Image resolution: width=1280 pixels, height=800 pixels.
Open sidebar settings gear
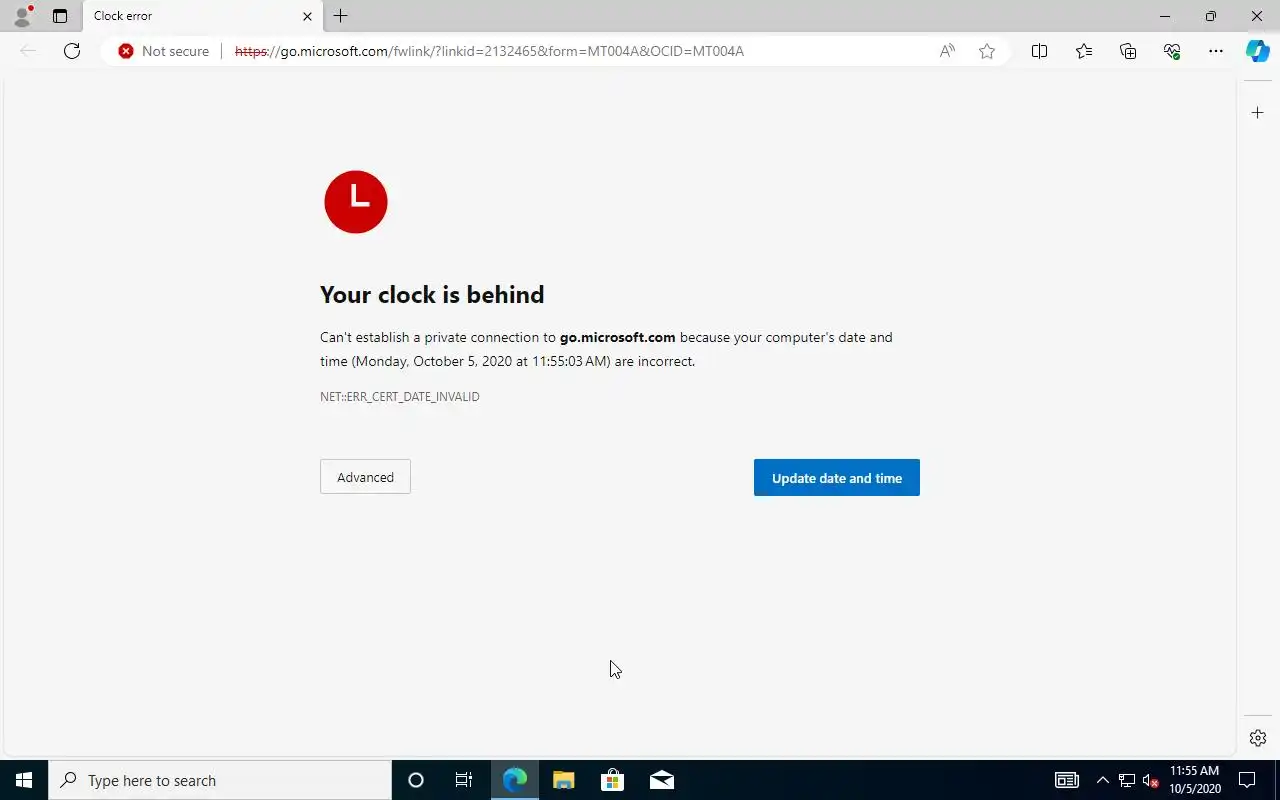pos(1258,738)
